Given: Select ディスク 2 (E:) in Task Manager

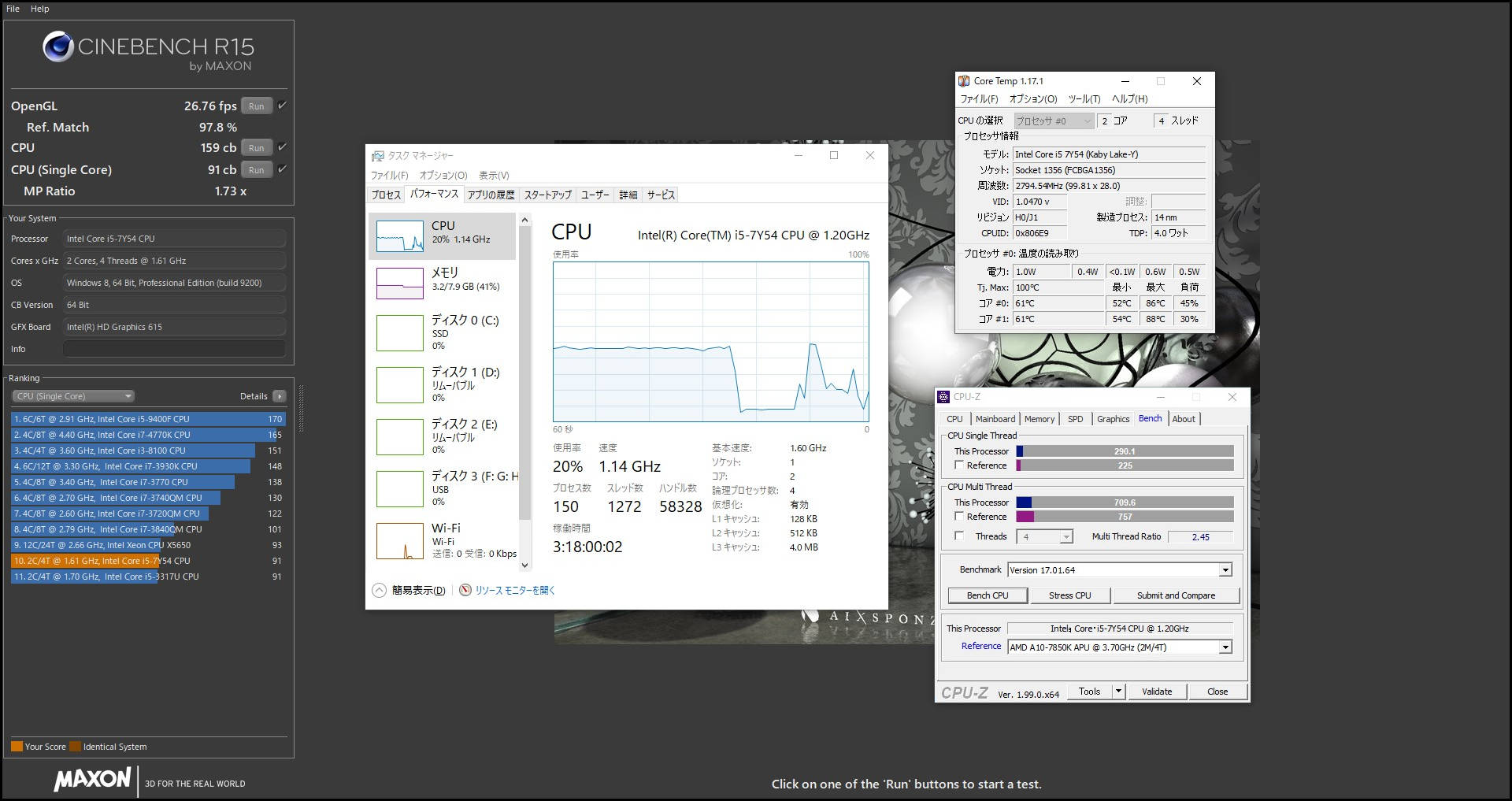Looking at the screenshot, I should pos(443,437).
